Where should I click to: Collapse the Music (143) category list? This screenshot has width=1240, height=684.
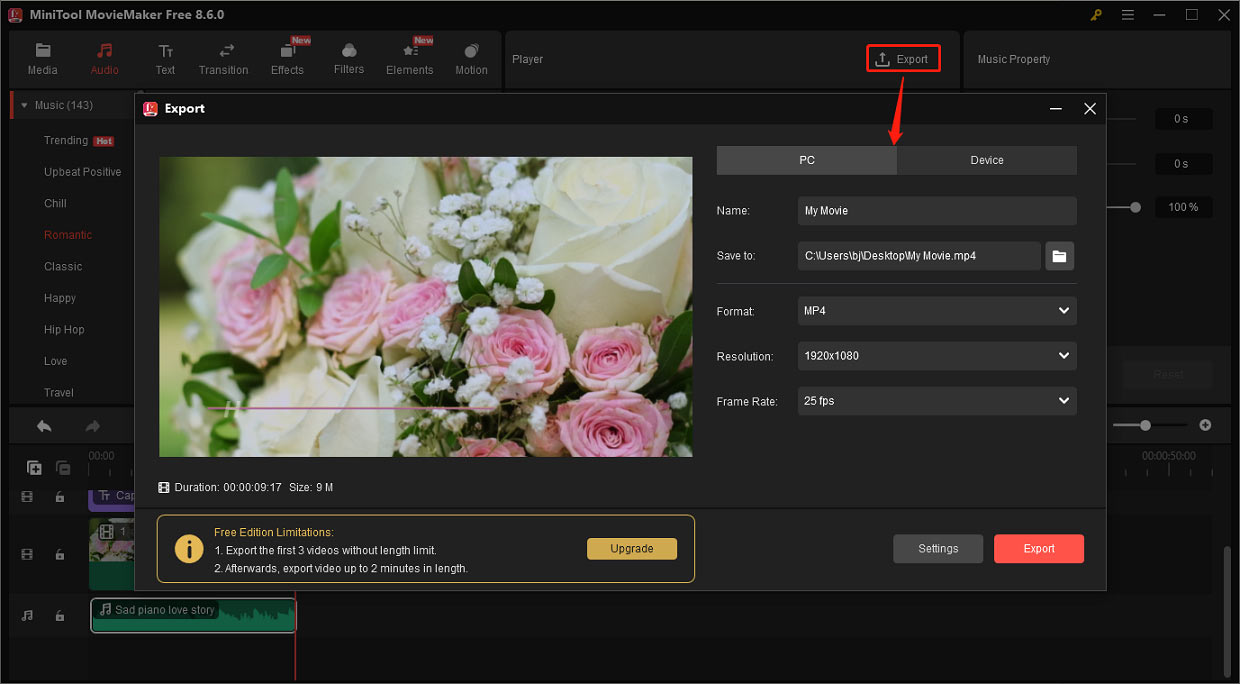pyautogui.click(x=24, y=106)
